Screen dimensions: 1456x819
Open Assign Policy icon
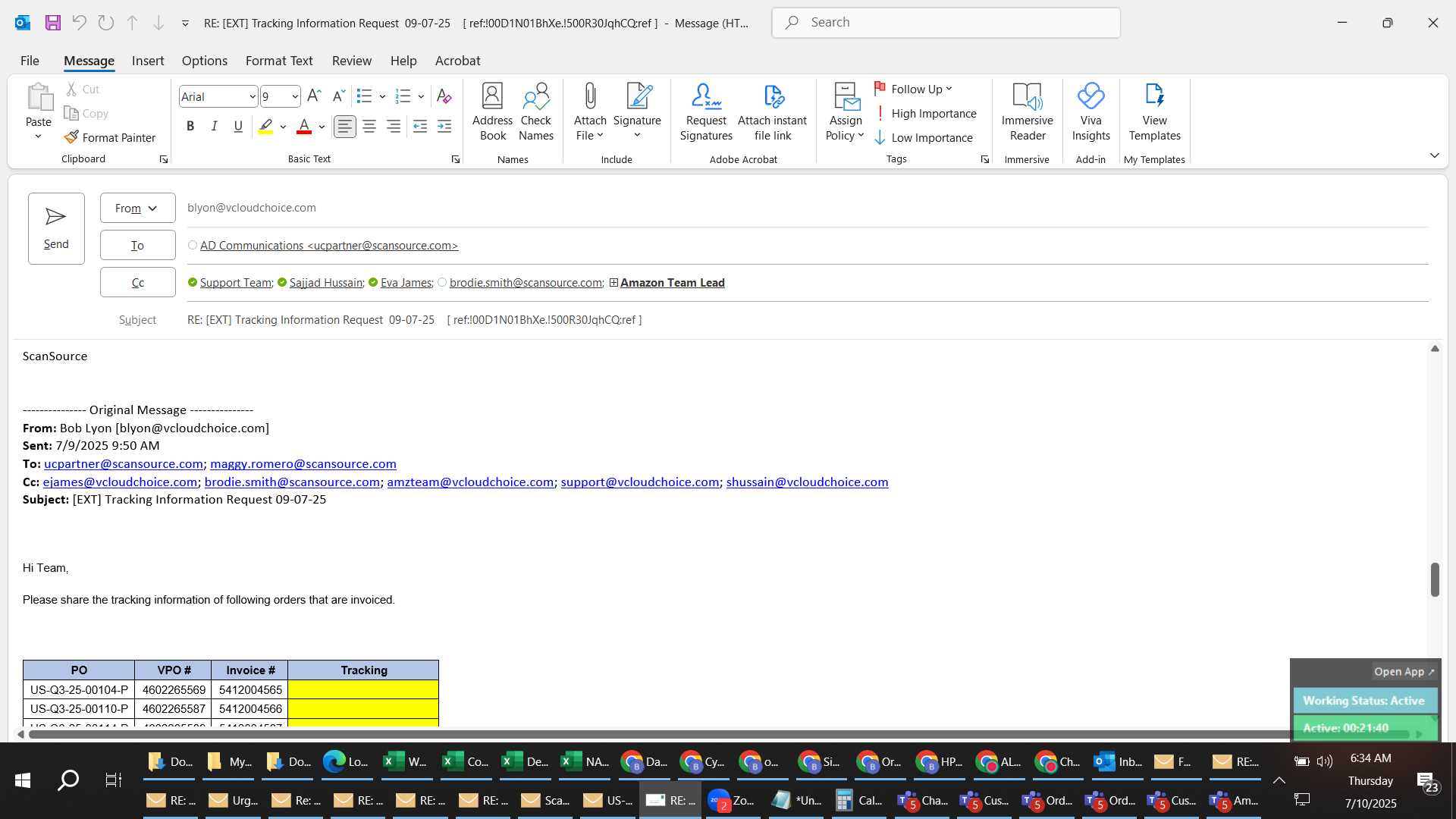846,96
